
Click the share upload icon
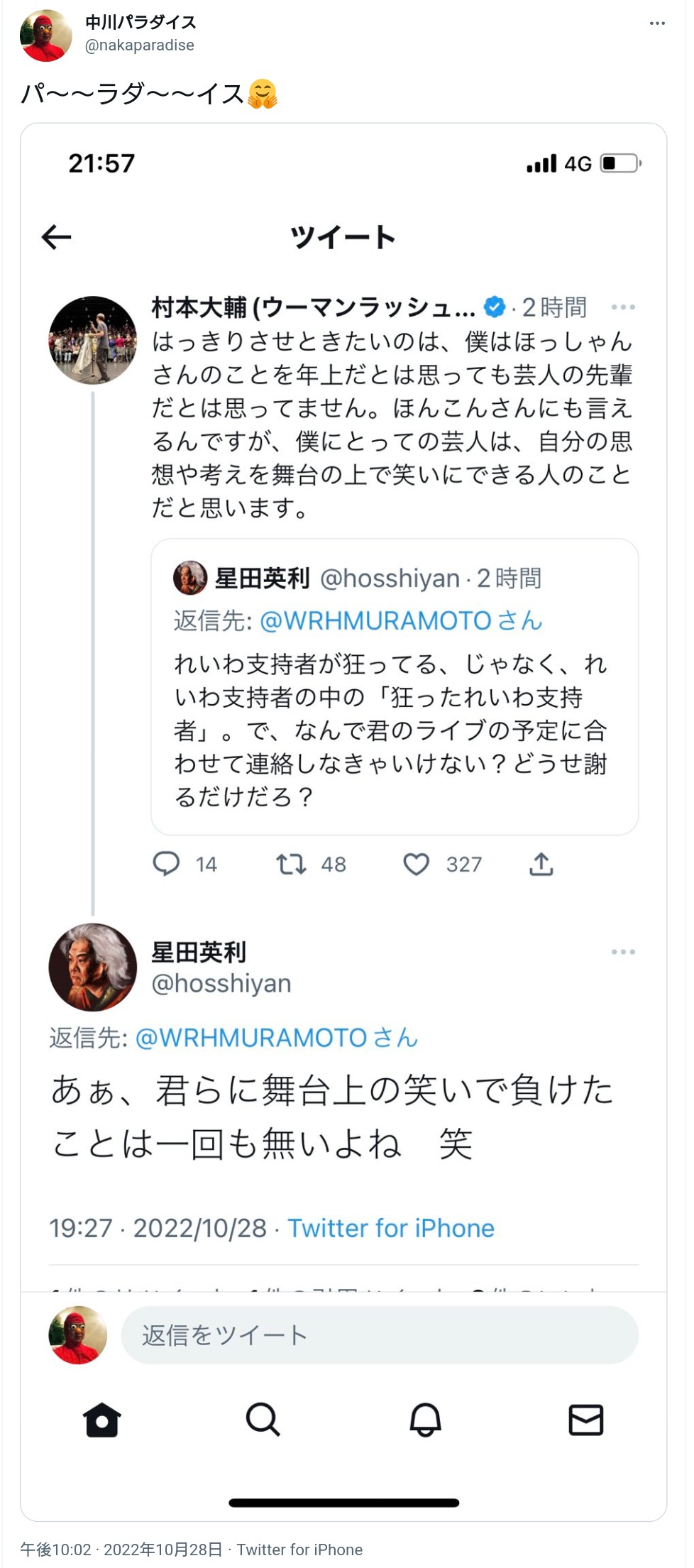tap(541, 864)
